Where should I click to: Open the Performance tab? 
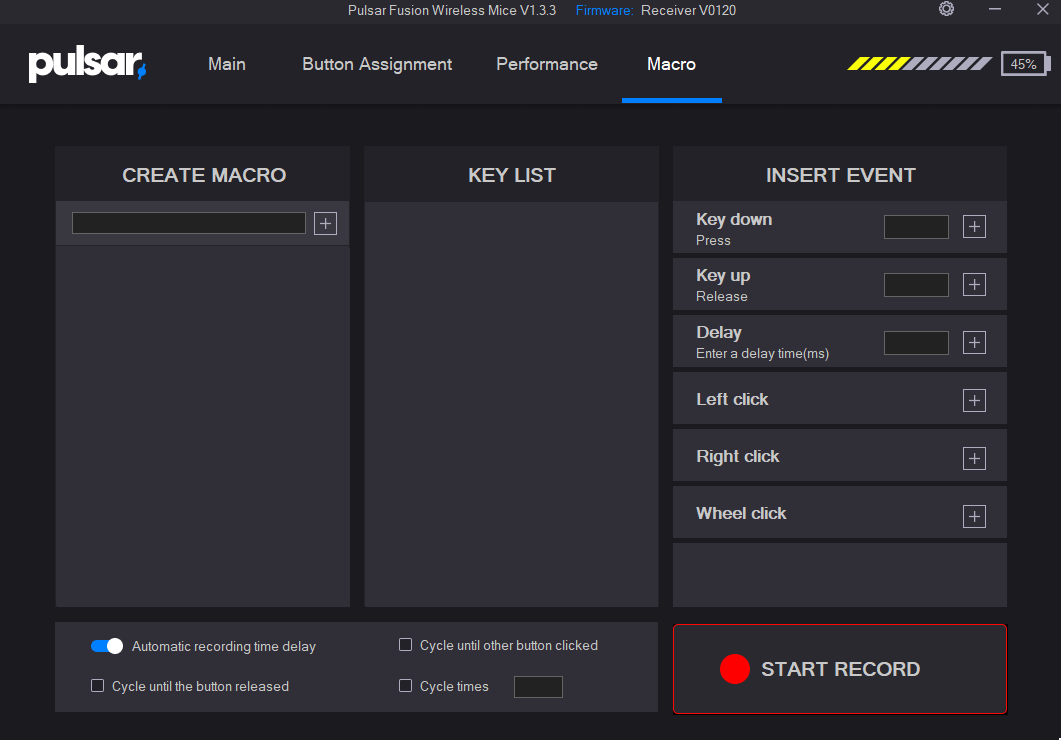tap(547, 64)
